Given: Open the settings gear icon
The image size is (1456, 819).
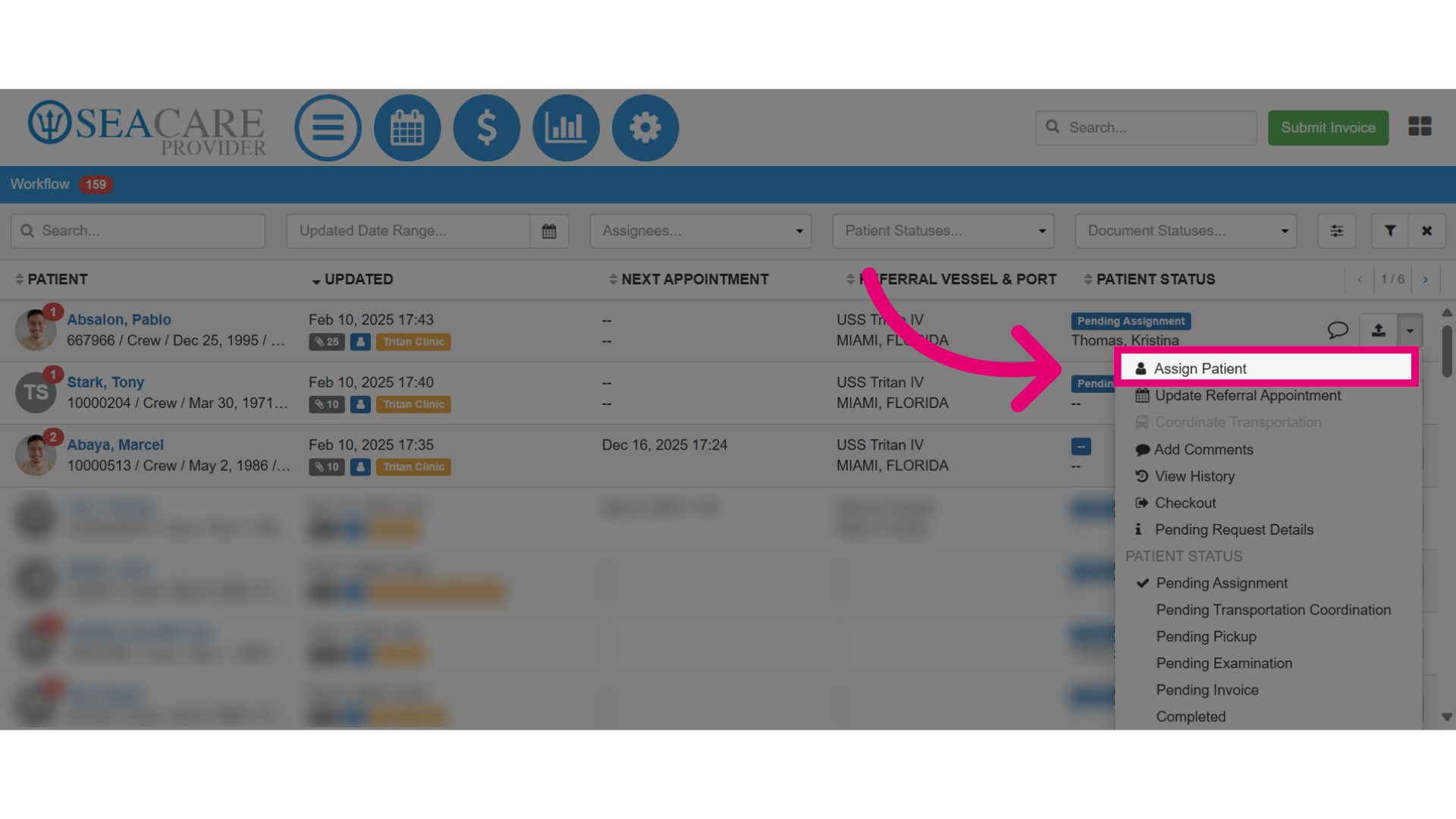Looking at the screenshot, I should 645,127.
